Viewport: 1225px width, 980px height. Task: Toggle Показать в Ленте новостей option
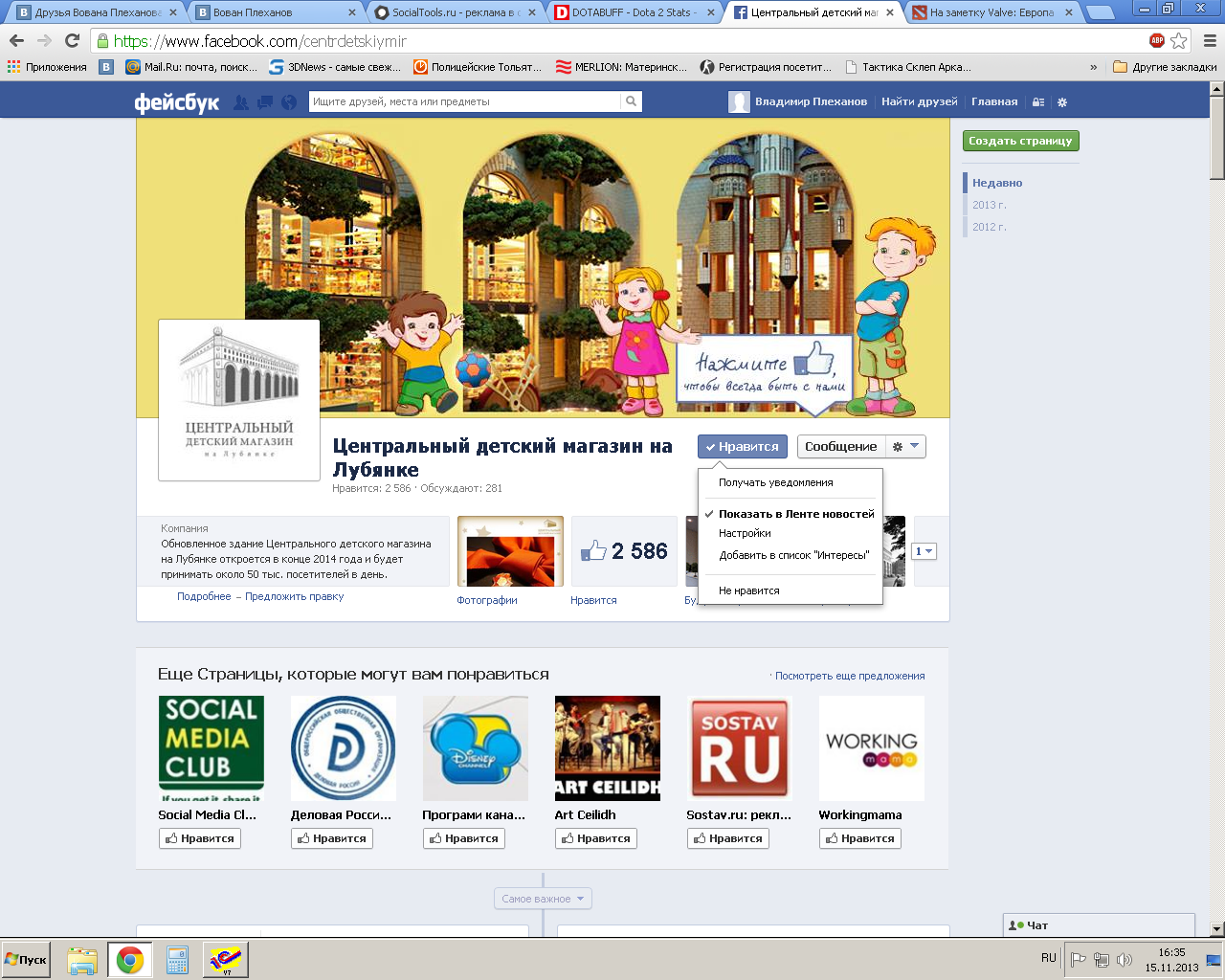(x=791, y=514)
